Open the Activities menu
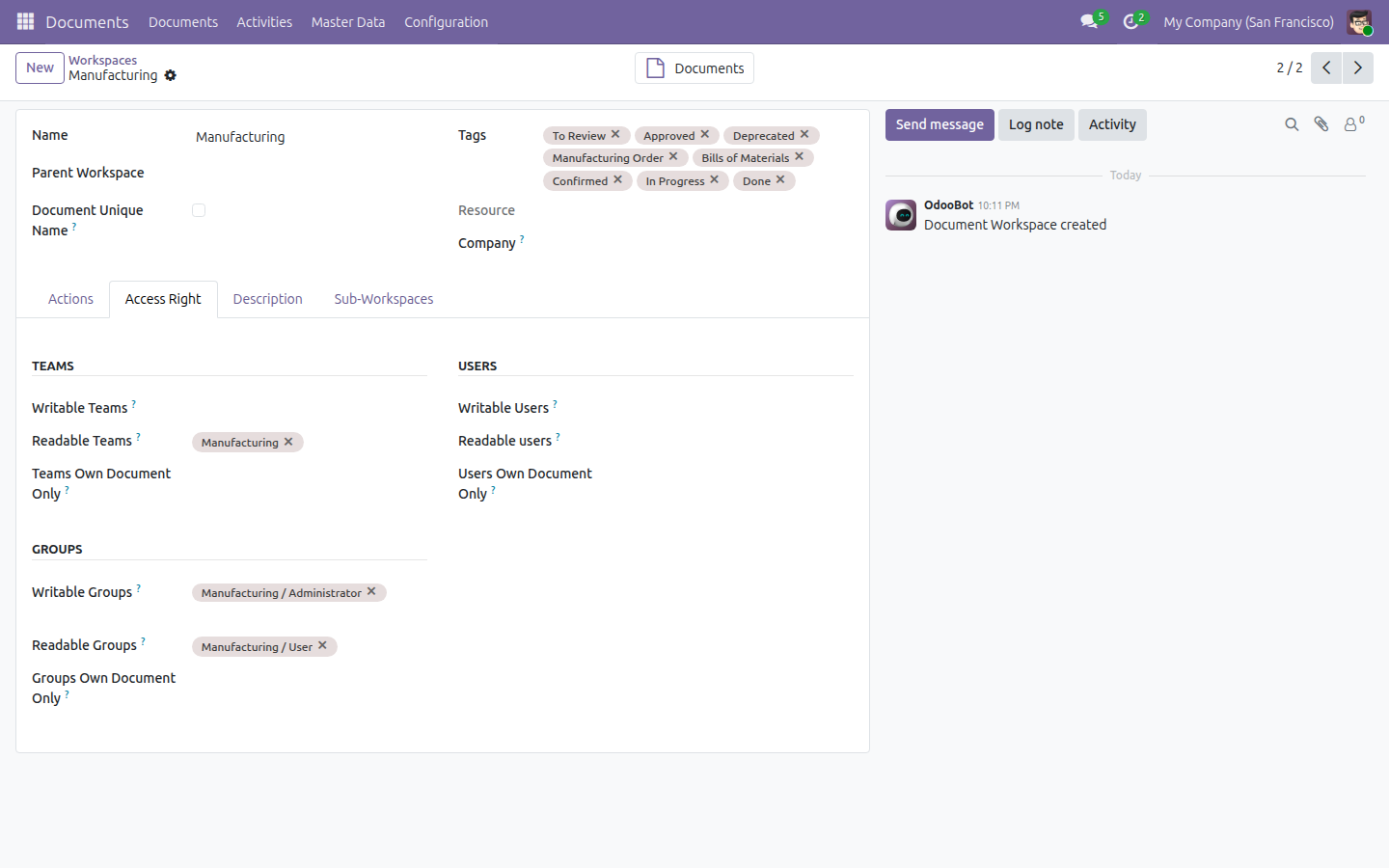This screenshot has height=868, width=1389. pos(264,22)
